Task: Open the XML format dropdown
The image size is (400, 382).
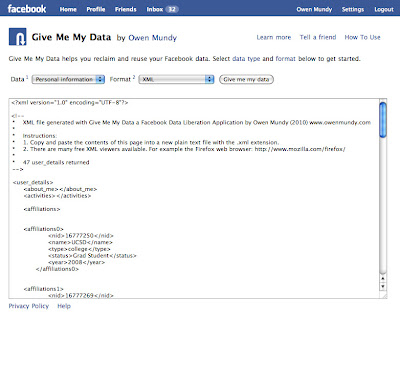Action: (176, 79)
